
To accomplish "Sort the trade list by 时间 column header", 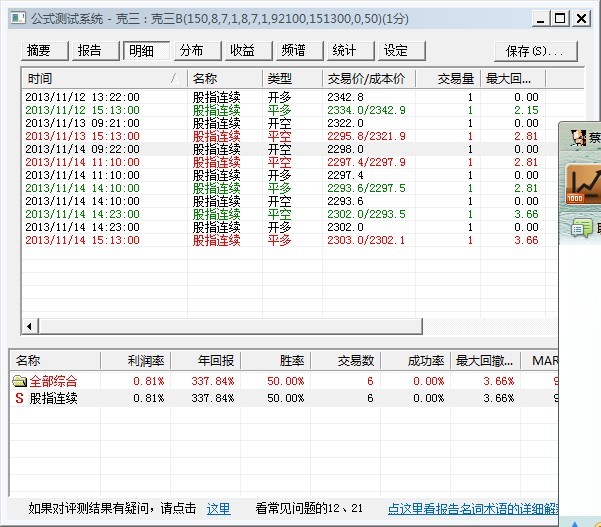I will (100, 78).
